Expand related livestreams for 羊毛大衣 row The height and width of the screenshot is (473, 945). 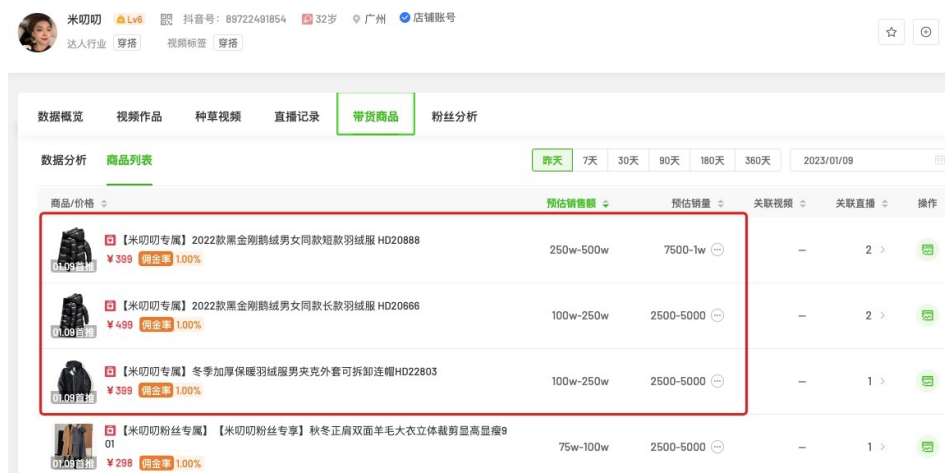[x=882, y=447]
